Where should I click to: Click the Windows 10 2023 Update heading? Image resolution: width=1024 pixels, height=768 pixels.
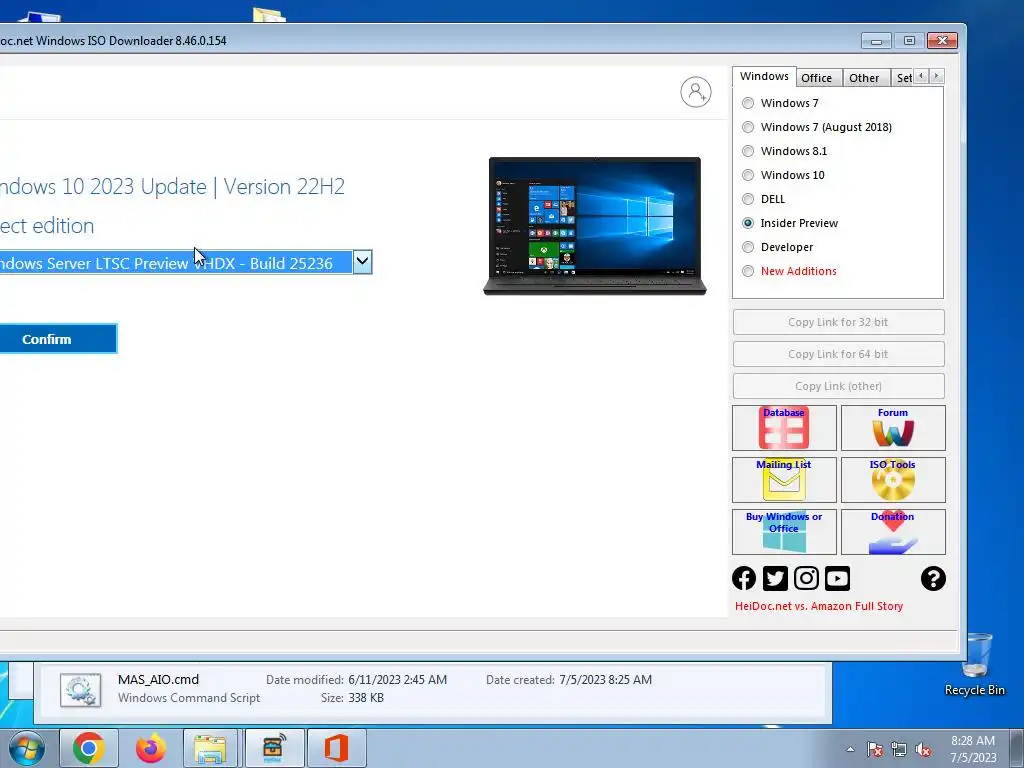tap(172, 187)
